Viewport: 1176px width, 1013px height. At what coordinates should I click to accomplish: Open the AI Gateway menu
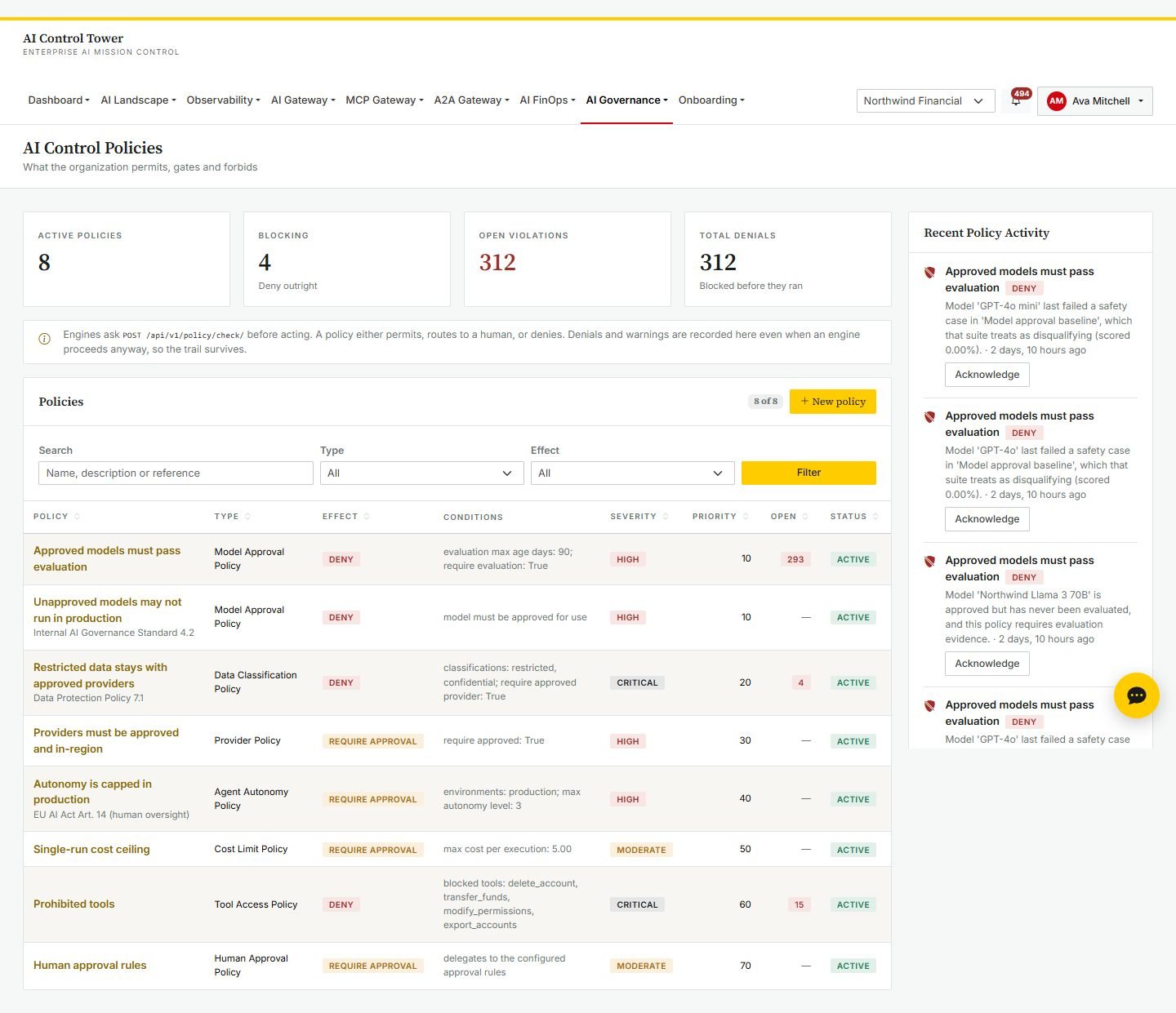(x=303, y=100)
